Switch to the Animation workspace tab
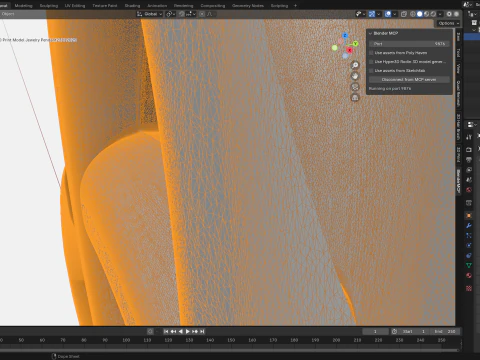The image size is (480, 360). (x=157, y=6)
